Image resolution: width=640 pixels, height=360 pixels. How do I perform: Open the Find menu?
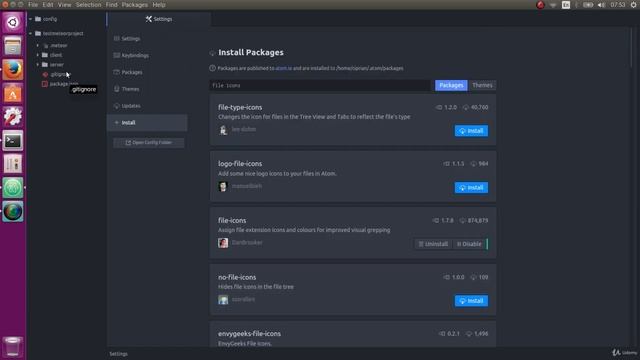[x=111, y=5]
